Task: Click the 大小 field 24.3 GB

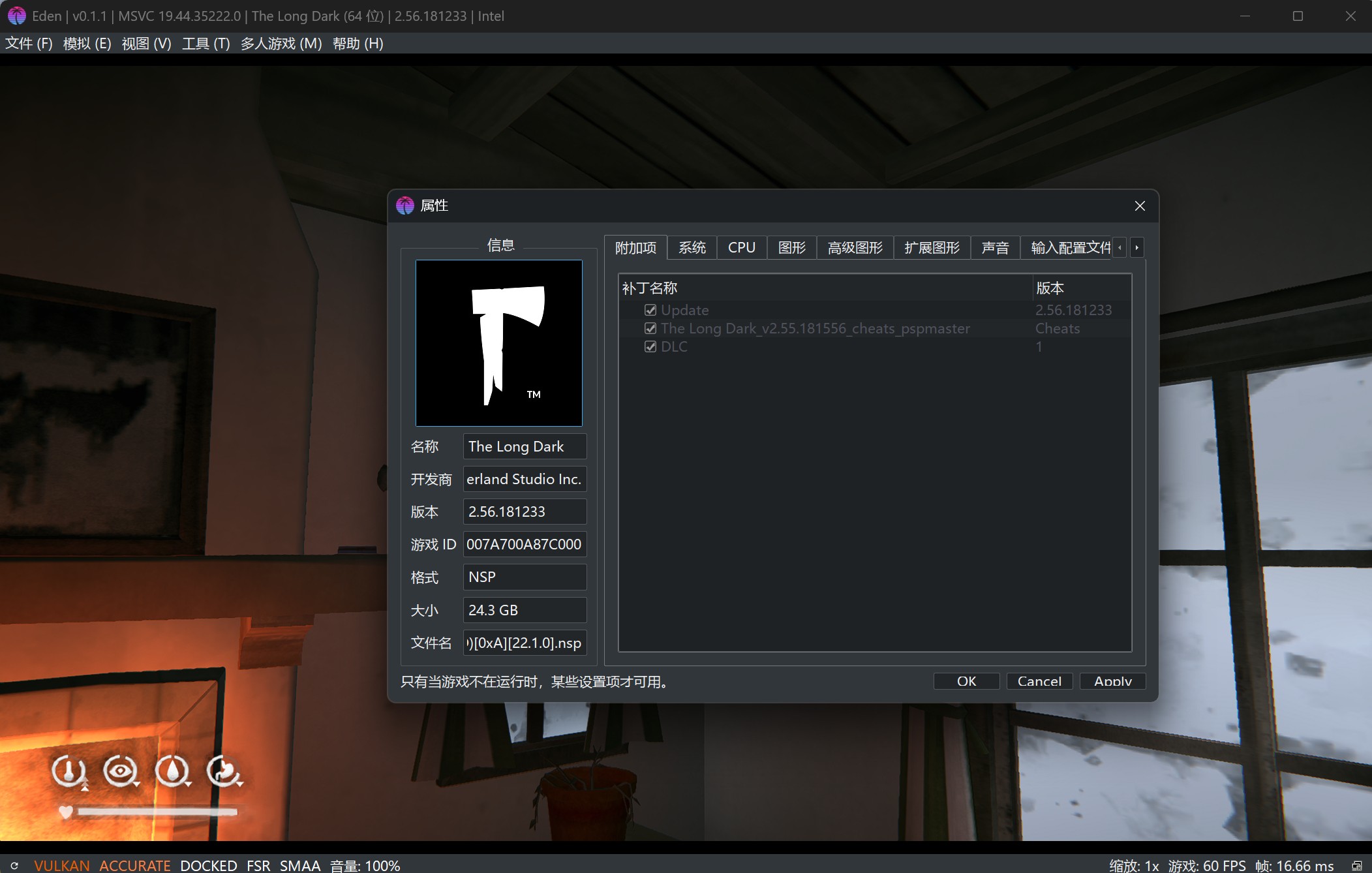Action: 525,610
